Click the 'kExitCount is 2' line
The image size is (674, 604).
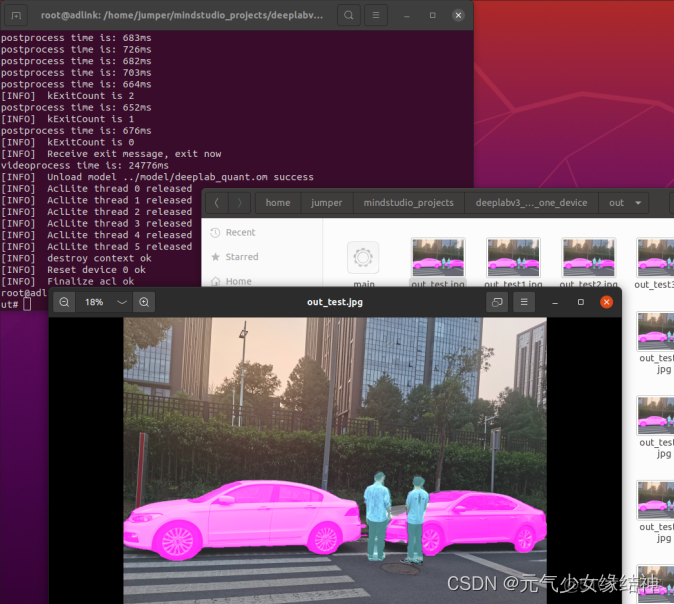(x=67, y=96)
